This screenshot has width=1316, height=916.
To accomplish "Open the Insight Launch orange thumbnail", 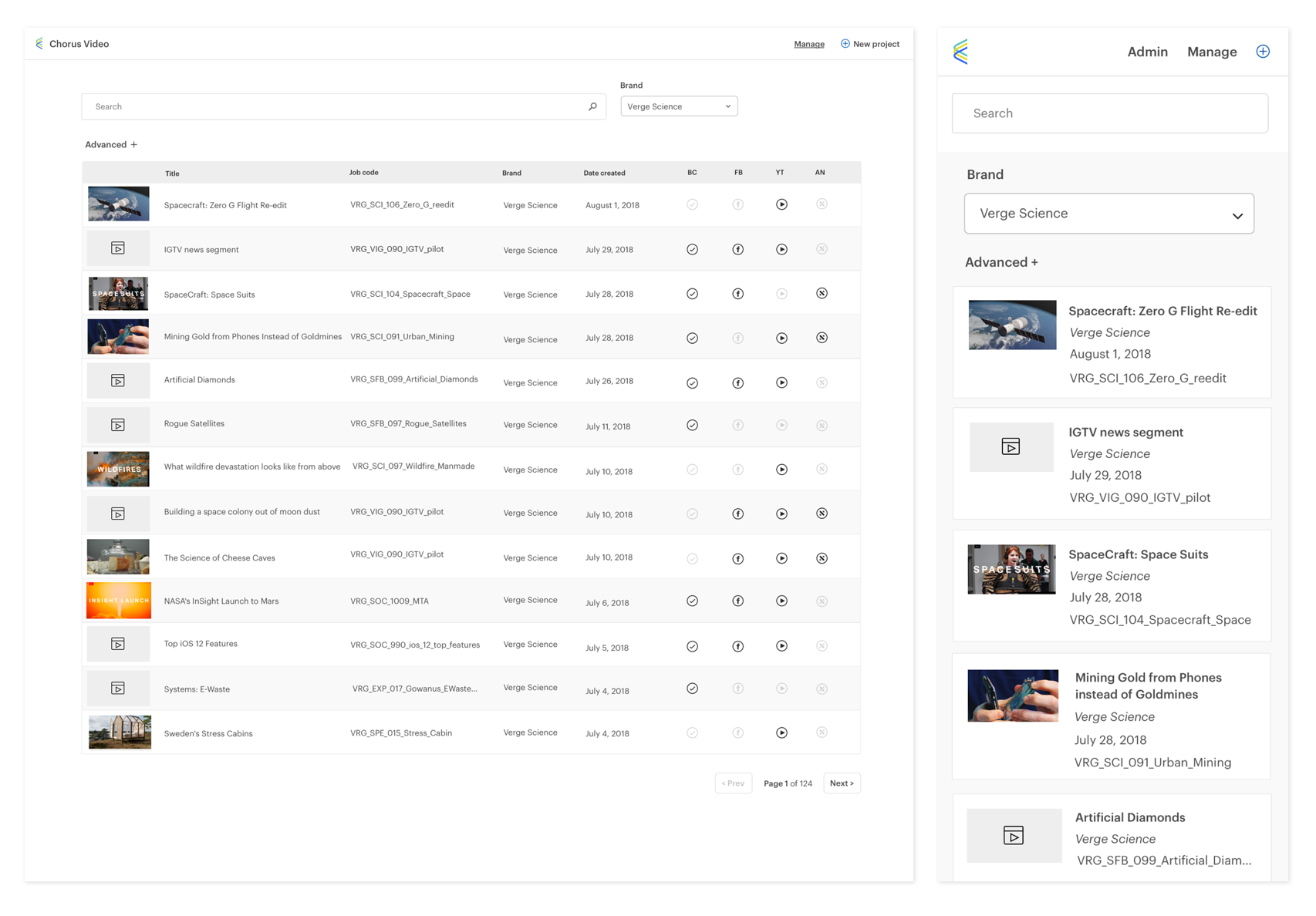I will point(119,601).
